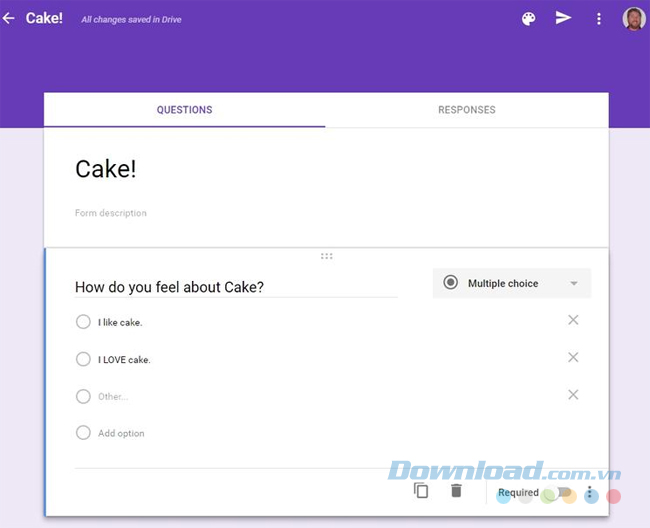Click the Send form icon
Viewport: 650px width, 528px height.
(564, 18)
